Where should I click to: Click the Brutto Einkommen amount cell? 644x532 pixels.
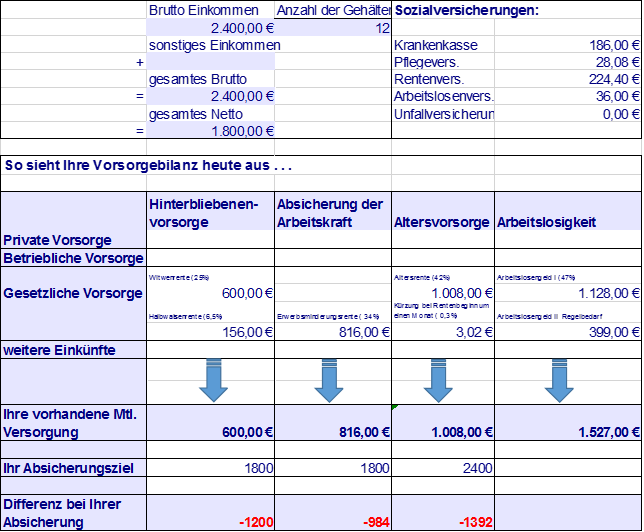pos(210,28)
